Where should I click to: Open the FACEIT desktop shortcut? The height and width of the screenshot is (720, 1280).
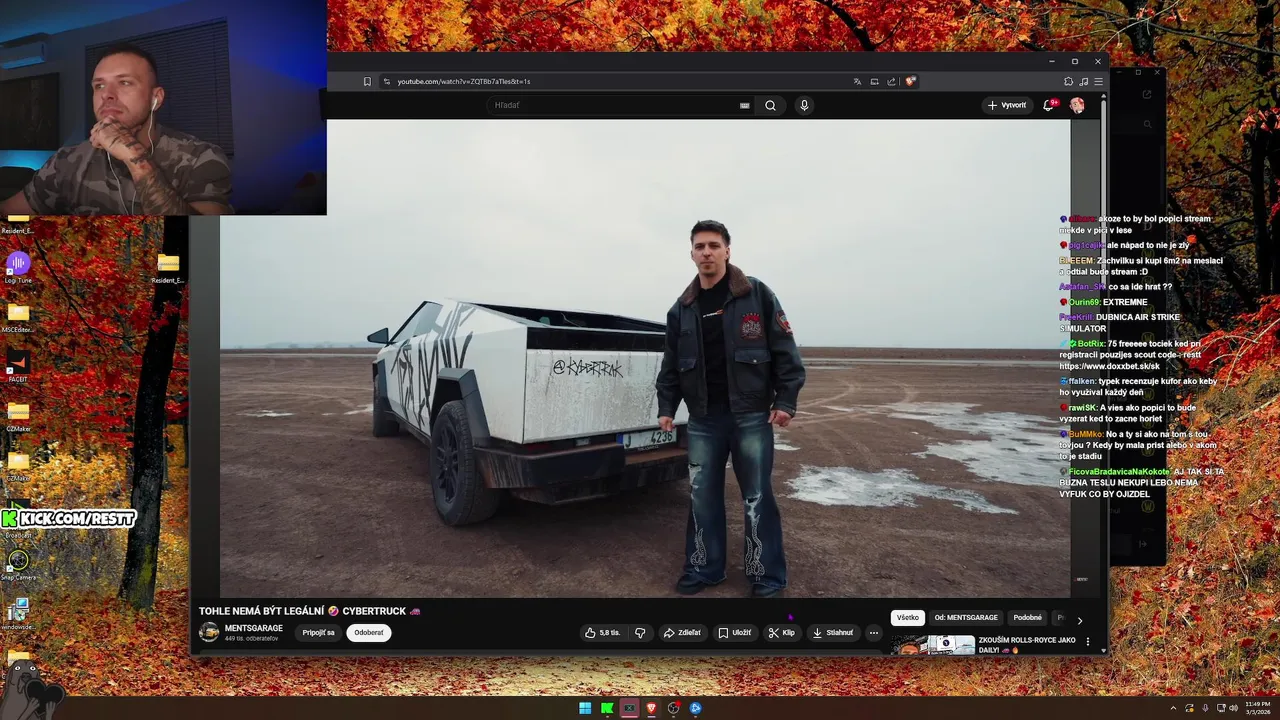pos(18,365)
